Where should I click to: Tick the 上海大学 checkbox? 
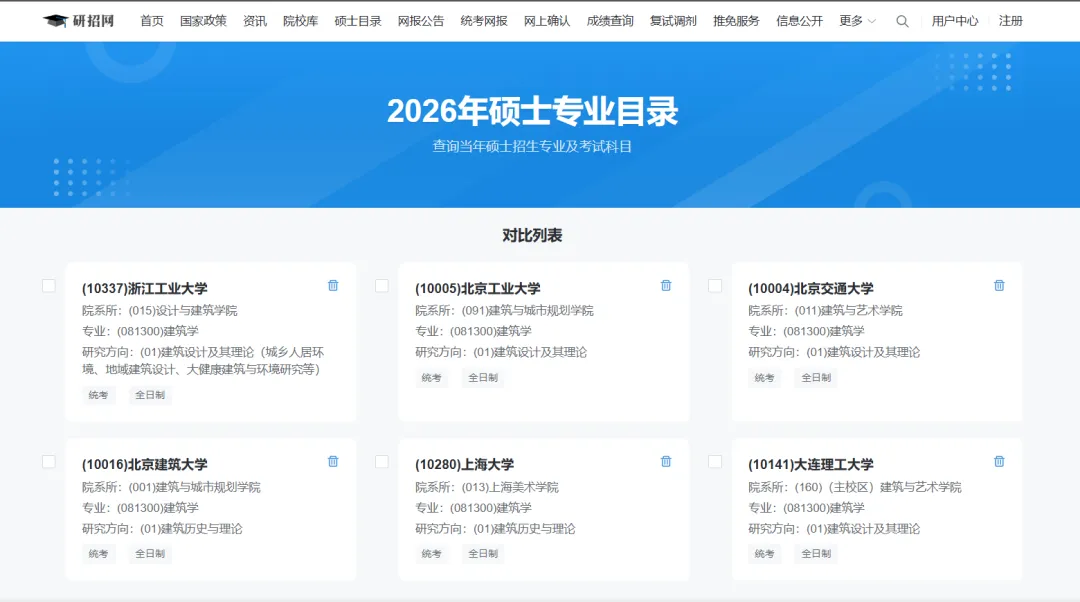click(x=382, y=461)
